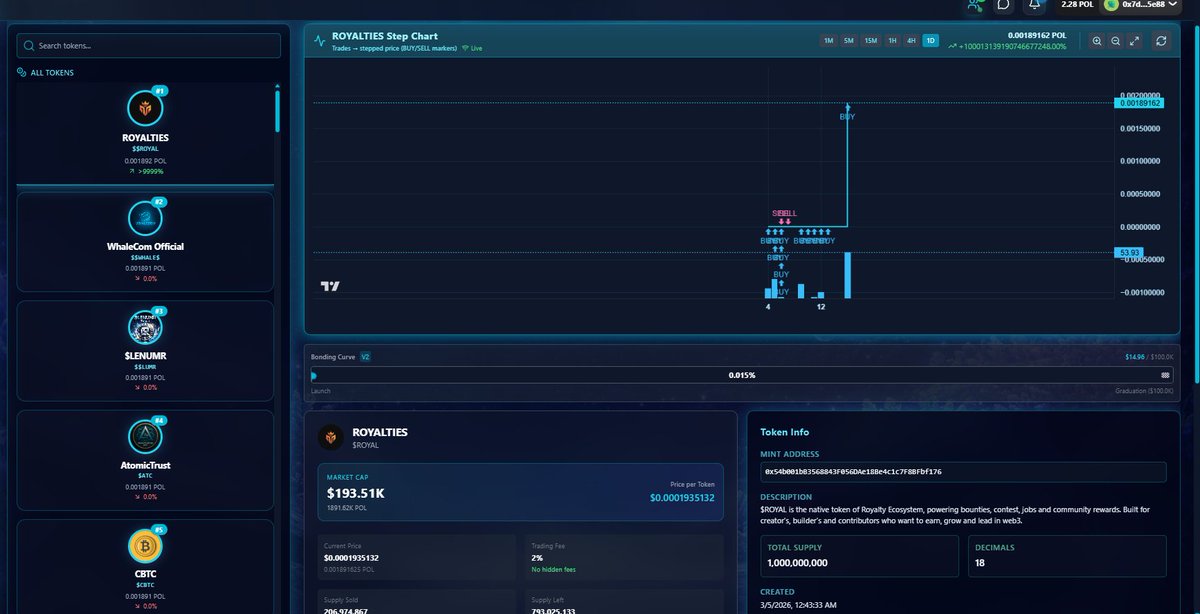Click the bonding curve progress bar
This screenshot has width=1200, height=614.
click(x=740, y=375)
